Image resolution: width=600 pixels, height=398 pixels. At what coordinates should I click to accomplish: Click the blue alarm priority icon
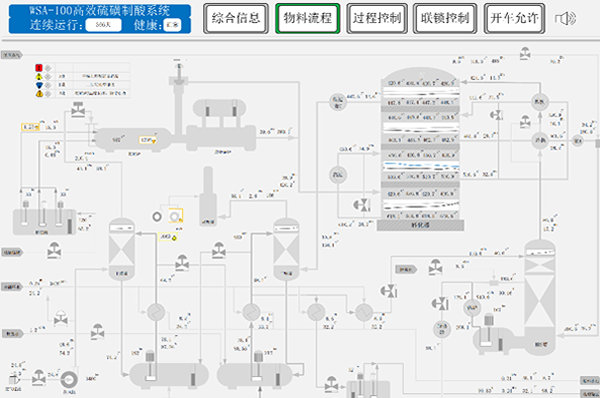(39, 85)
